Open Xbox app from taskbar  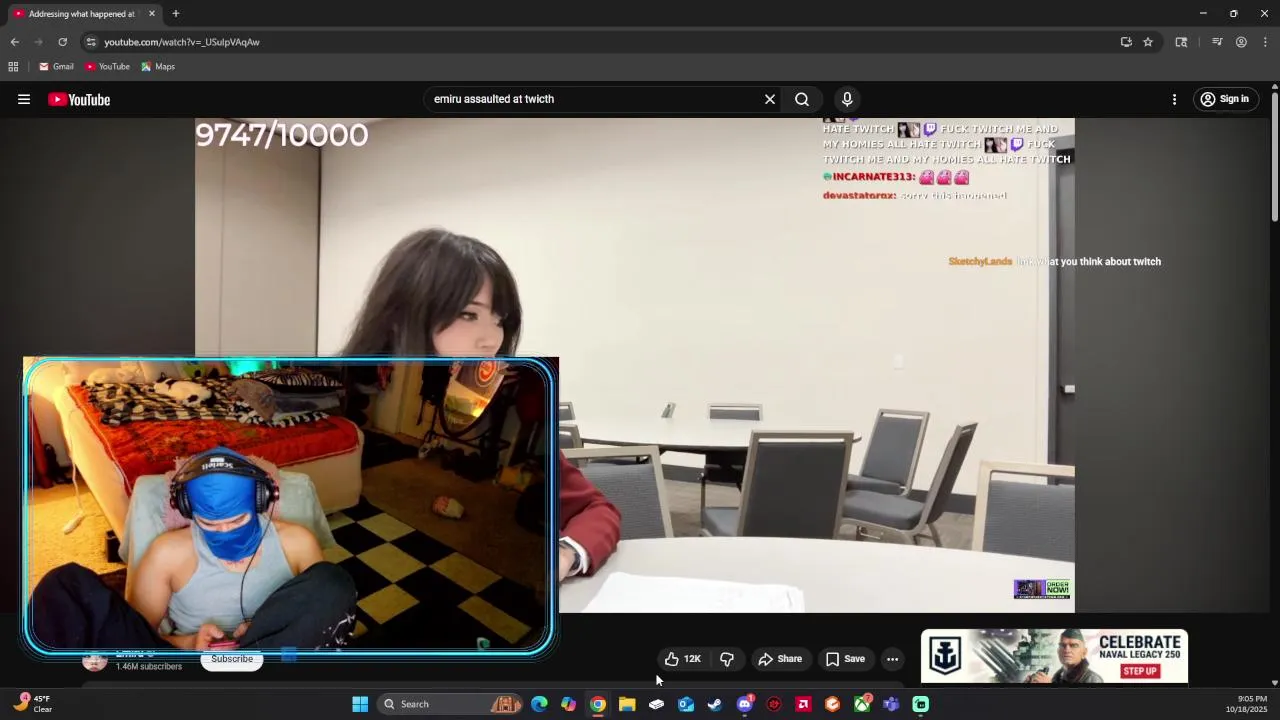pos(862,704)
